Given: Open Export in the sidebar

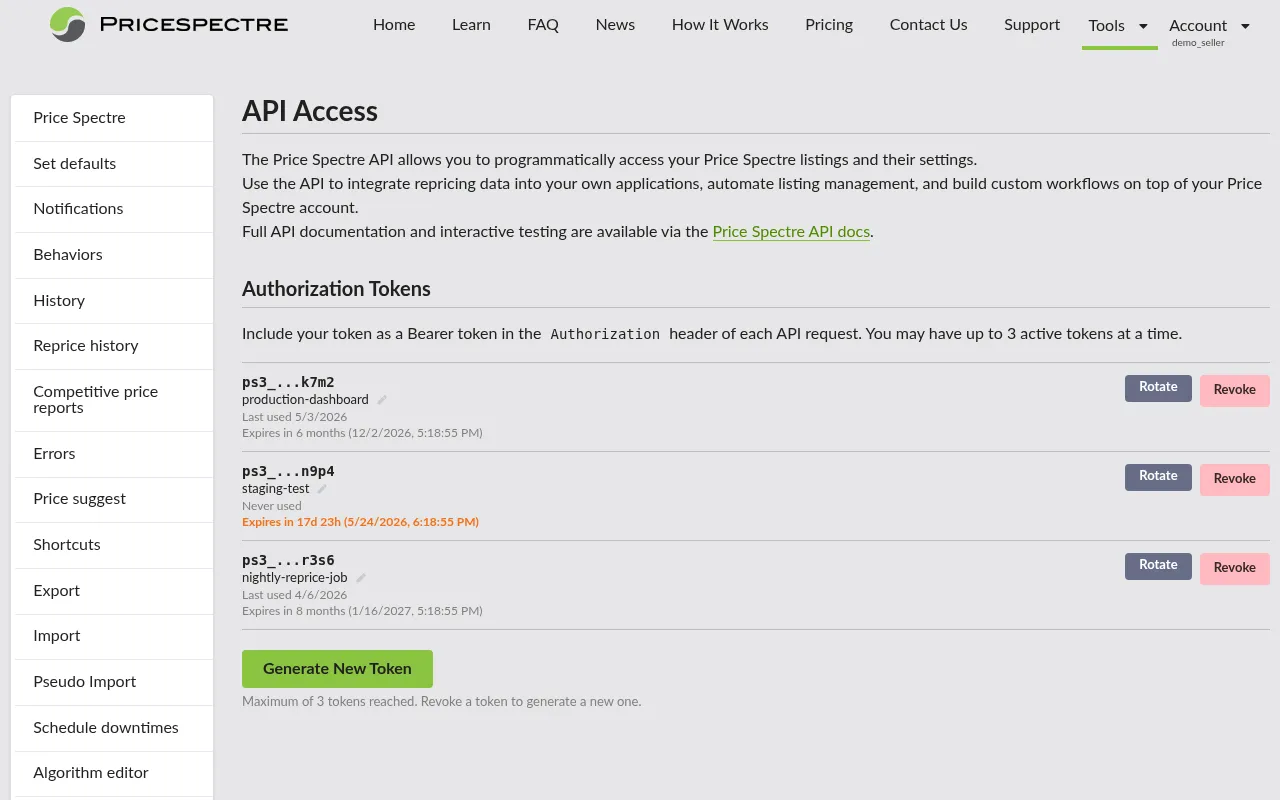Looking at the screenshot, I should [114, 591].
